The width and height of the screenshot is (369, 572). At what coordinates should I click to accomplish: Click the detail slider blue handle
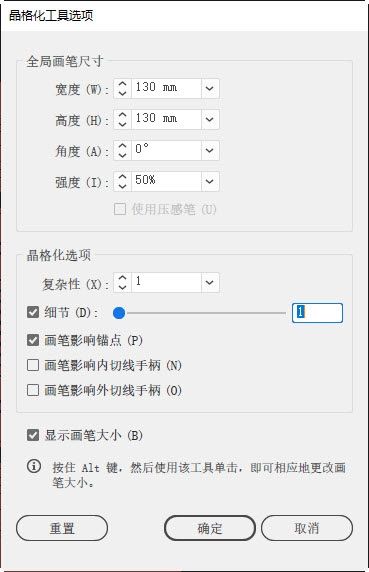[x=119, y=313]
